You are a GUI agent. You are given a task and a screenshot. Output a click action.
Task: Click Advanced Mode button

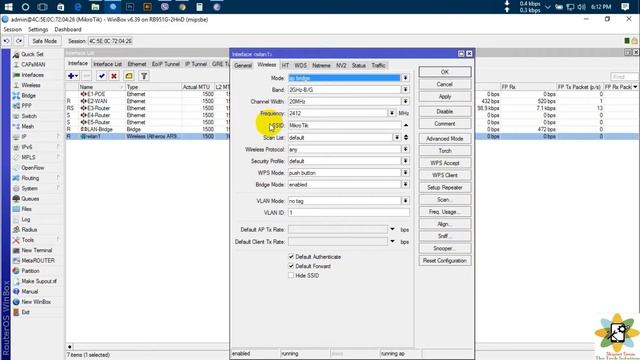pyautogui.click(x=445, y=139)
